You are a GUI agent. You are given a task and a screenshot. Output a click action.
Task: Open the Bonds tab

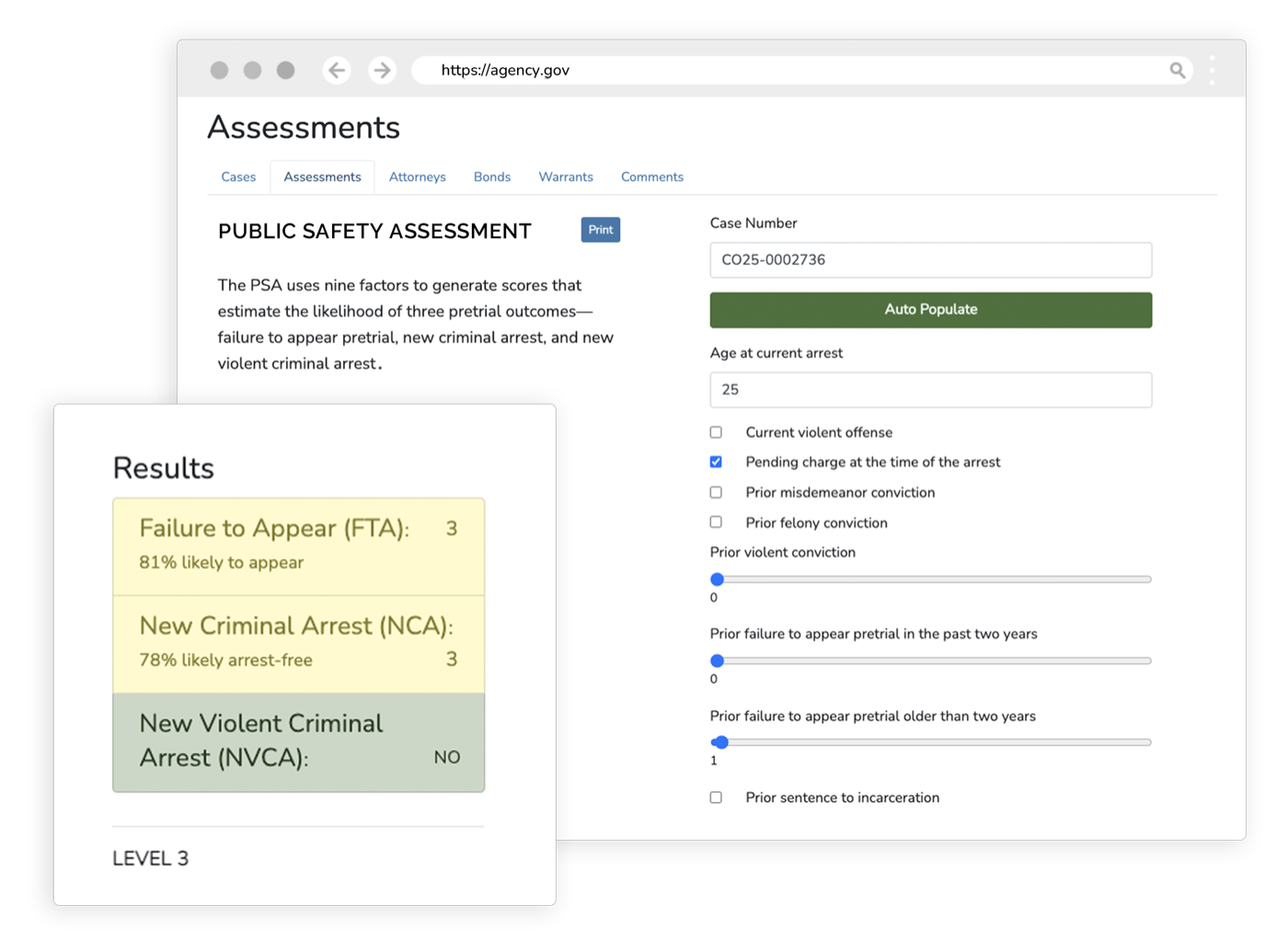coord(492,177)
